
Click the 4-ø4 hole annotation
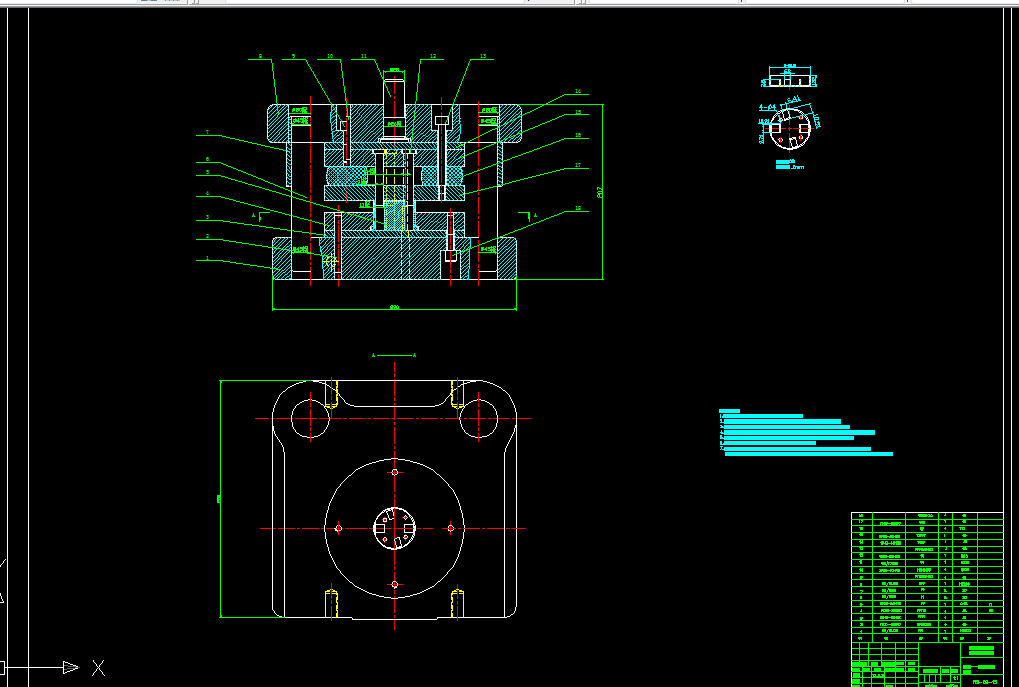(x=767, y=106)
